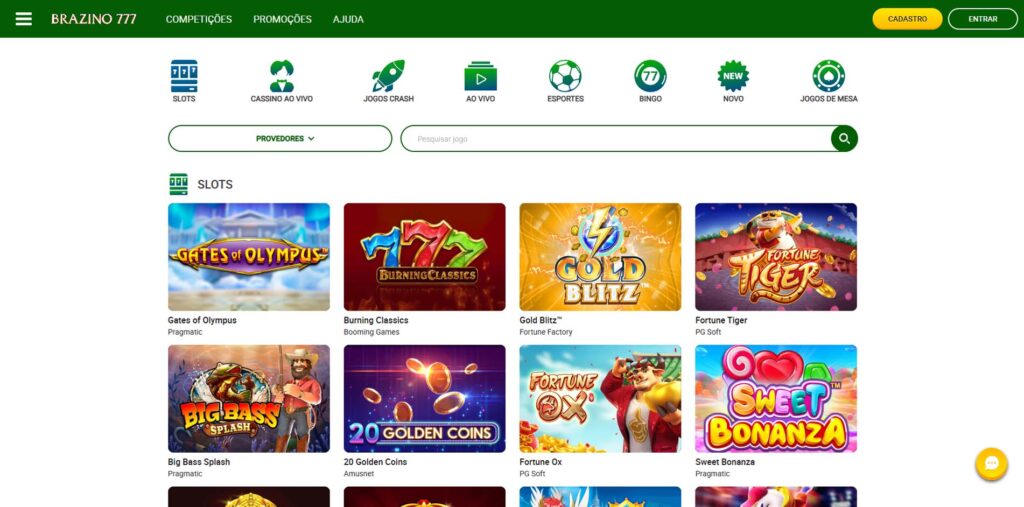Click the Gates of Olympus title text
The height and width of the screenshot is (507, 1024).
202,320
